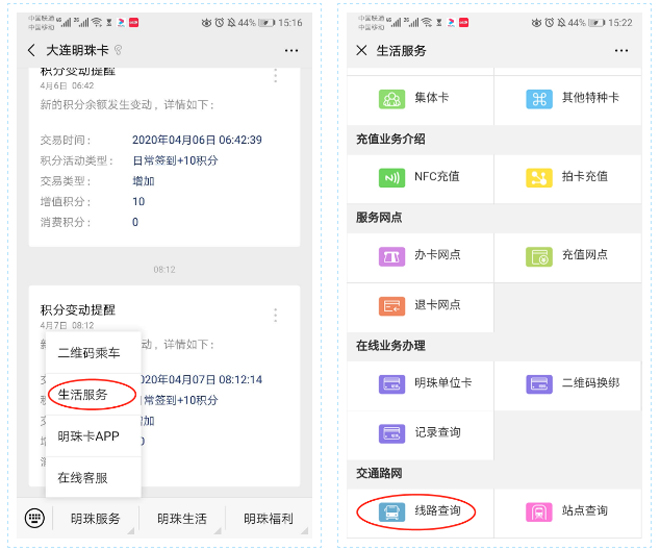The height and width of the screenshot is (550, 660).
Task: Go back from 大连明珠卡 chat
Action: [x=32, y=50]
